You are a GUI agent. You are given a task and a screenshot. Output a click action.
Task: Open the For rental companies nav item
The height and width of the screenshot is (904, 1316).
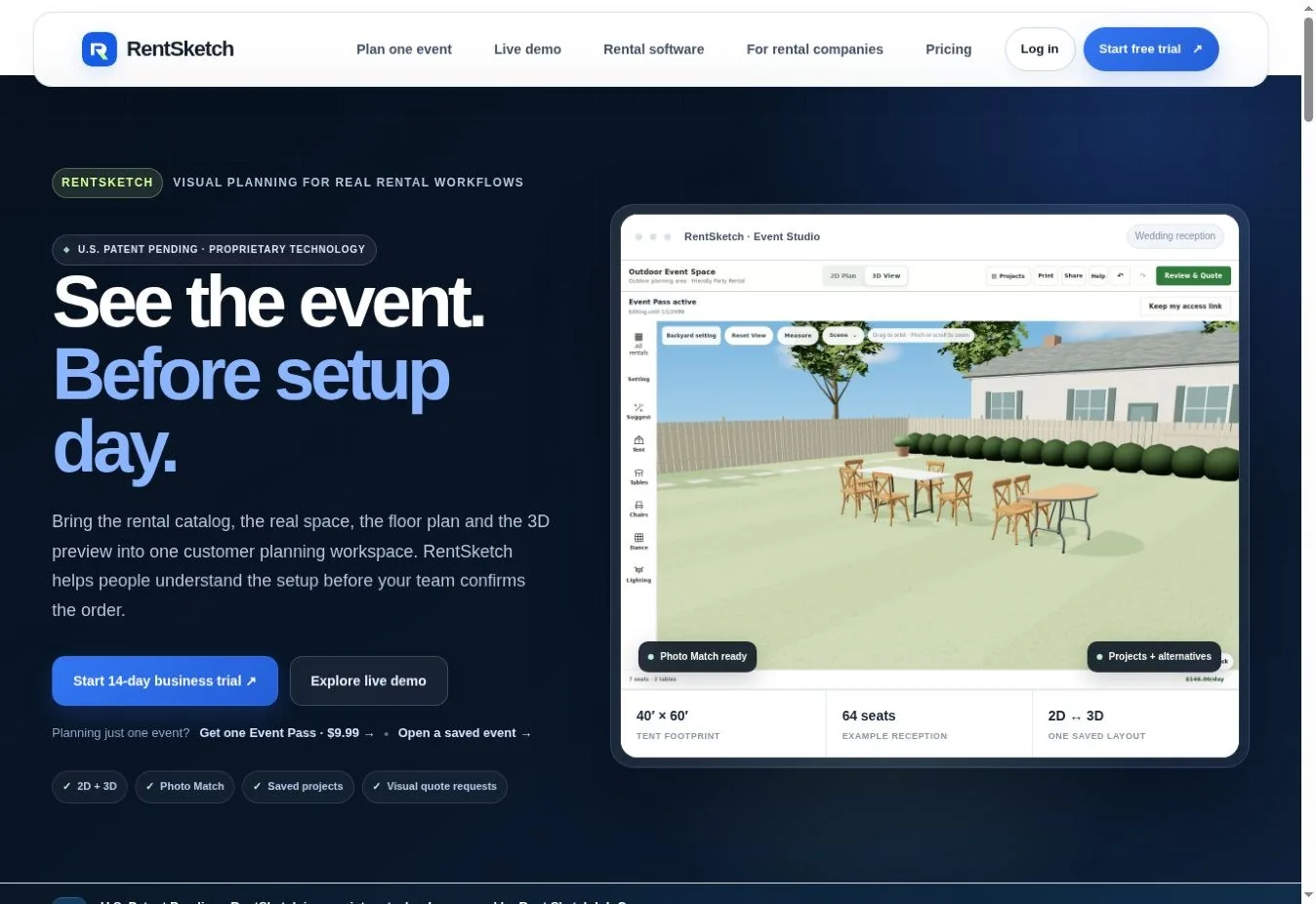pos(815,49)
